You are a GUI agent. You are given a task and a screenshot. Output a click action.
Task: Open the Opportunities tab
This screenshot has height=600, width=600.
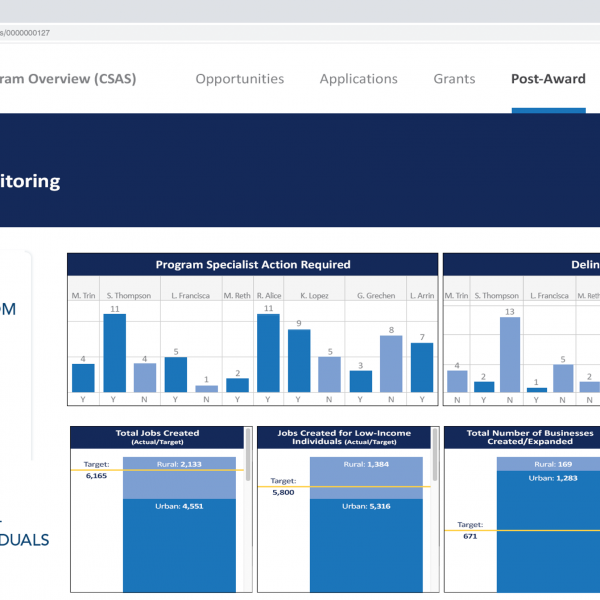[239, 79]
